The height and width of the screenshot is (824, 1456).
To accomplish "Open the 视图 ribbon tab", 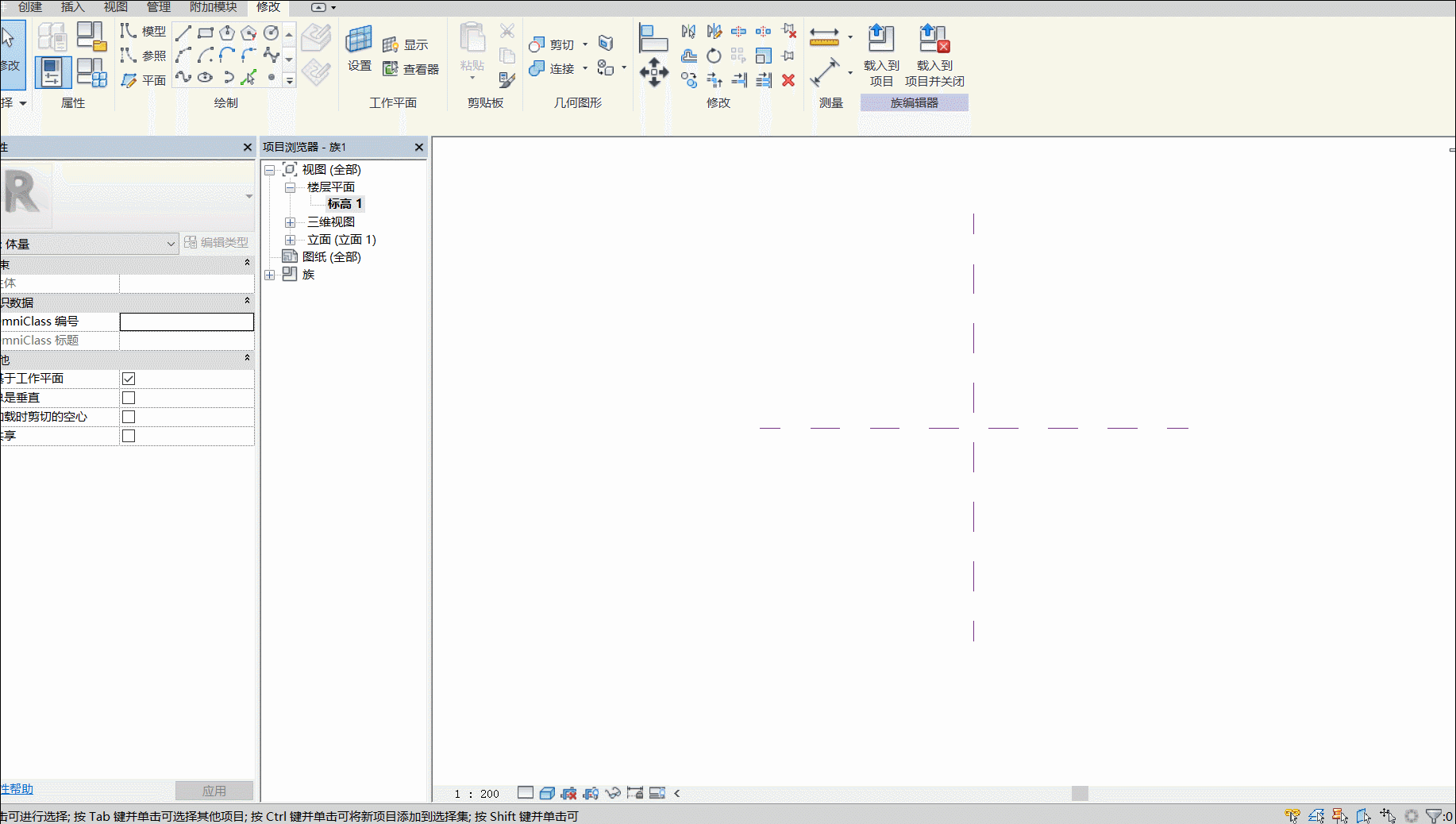I will click(x=116, y=7).
